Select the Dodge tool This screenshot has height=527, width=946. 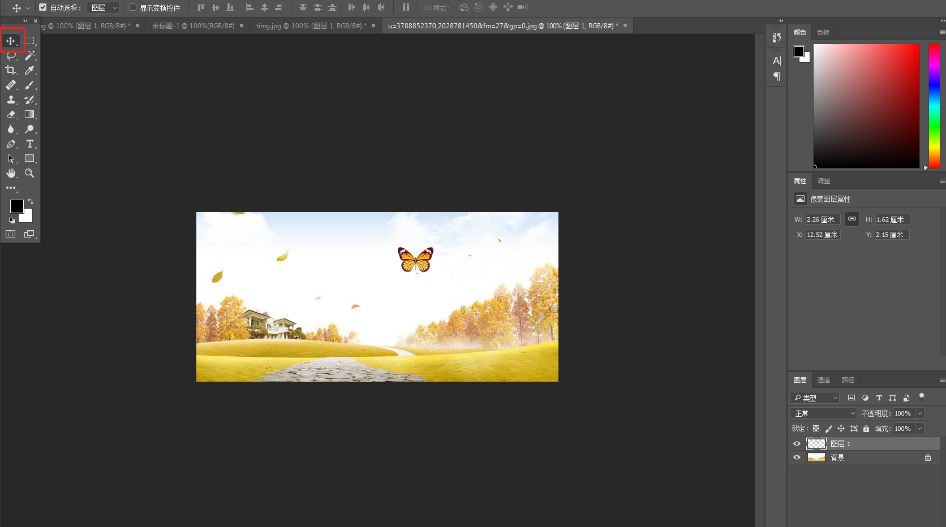[x=30, y=129]
